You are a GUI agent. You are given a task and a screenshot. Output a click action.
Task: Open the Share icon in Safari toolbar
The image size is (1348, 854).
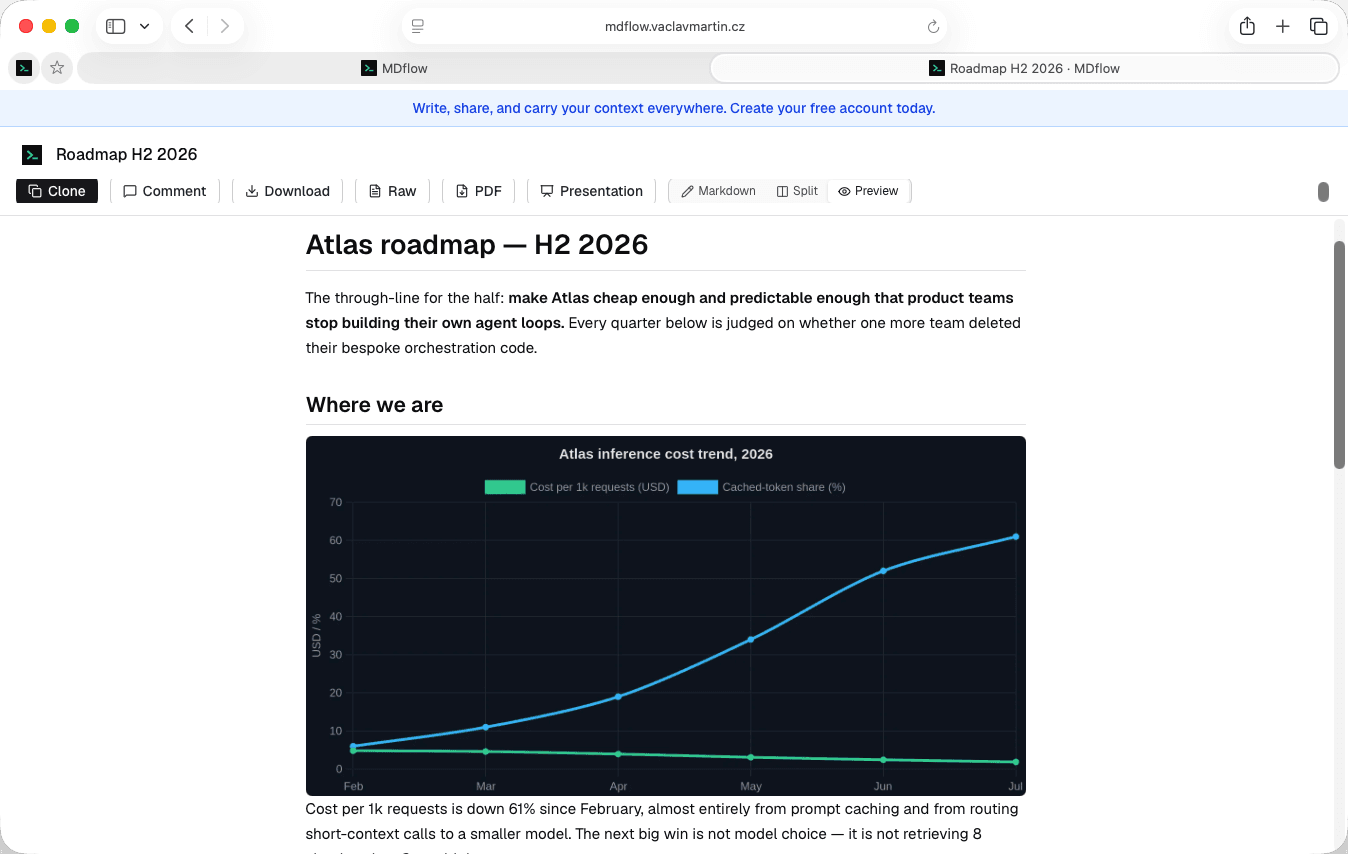[x=1247, y=26]
